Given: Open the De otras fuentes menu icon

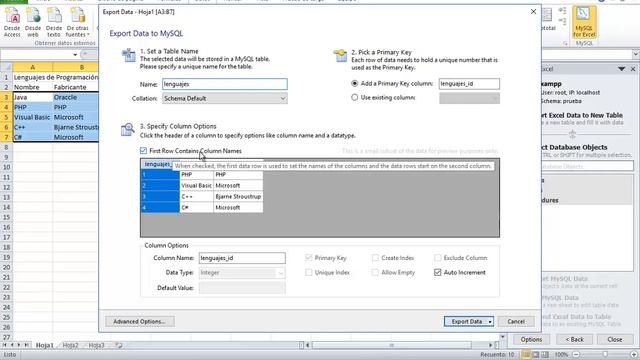Looking at the screenshot, I should point(78,22).
